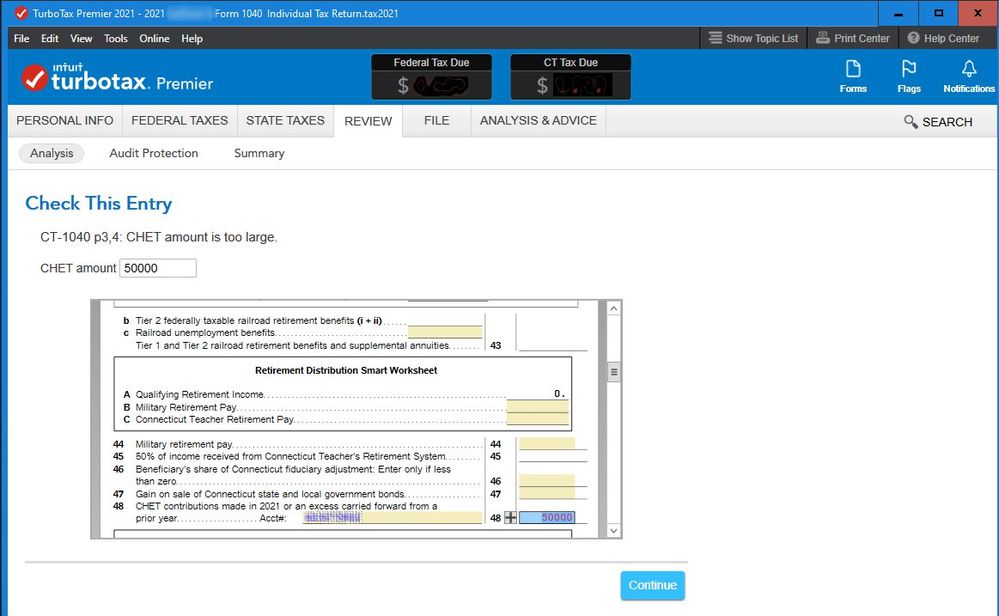Image resolution: width=999 pixels, height=616 pixels.
Task: Open the File step tab
Action: point(436,120)
